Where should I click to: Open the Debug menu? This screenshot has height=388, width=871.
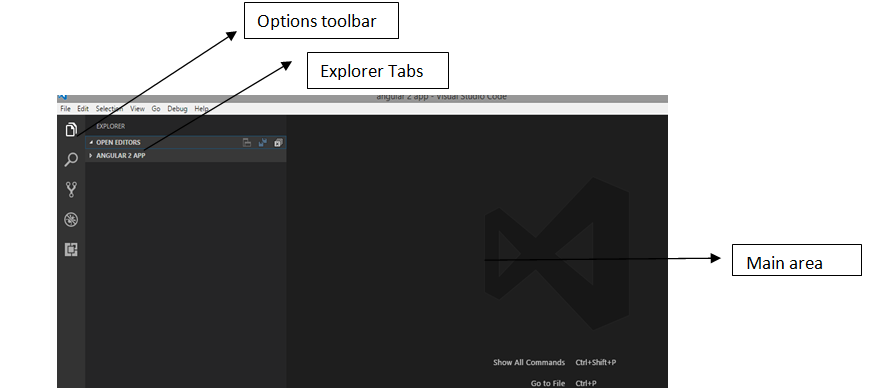(178, 109)
